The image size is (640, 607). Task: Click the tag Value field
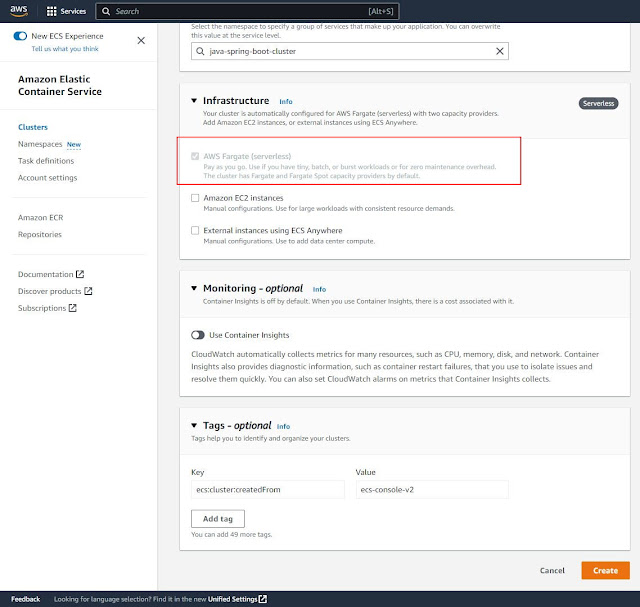point(432,489)
